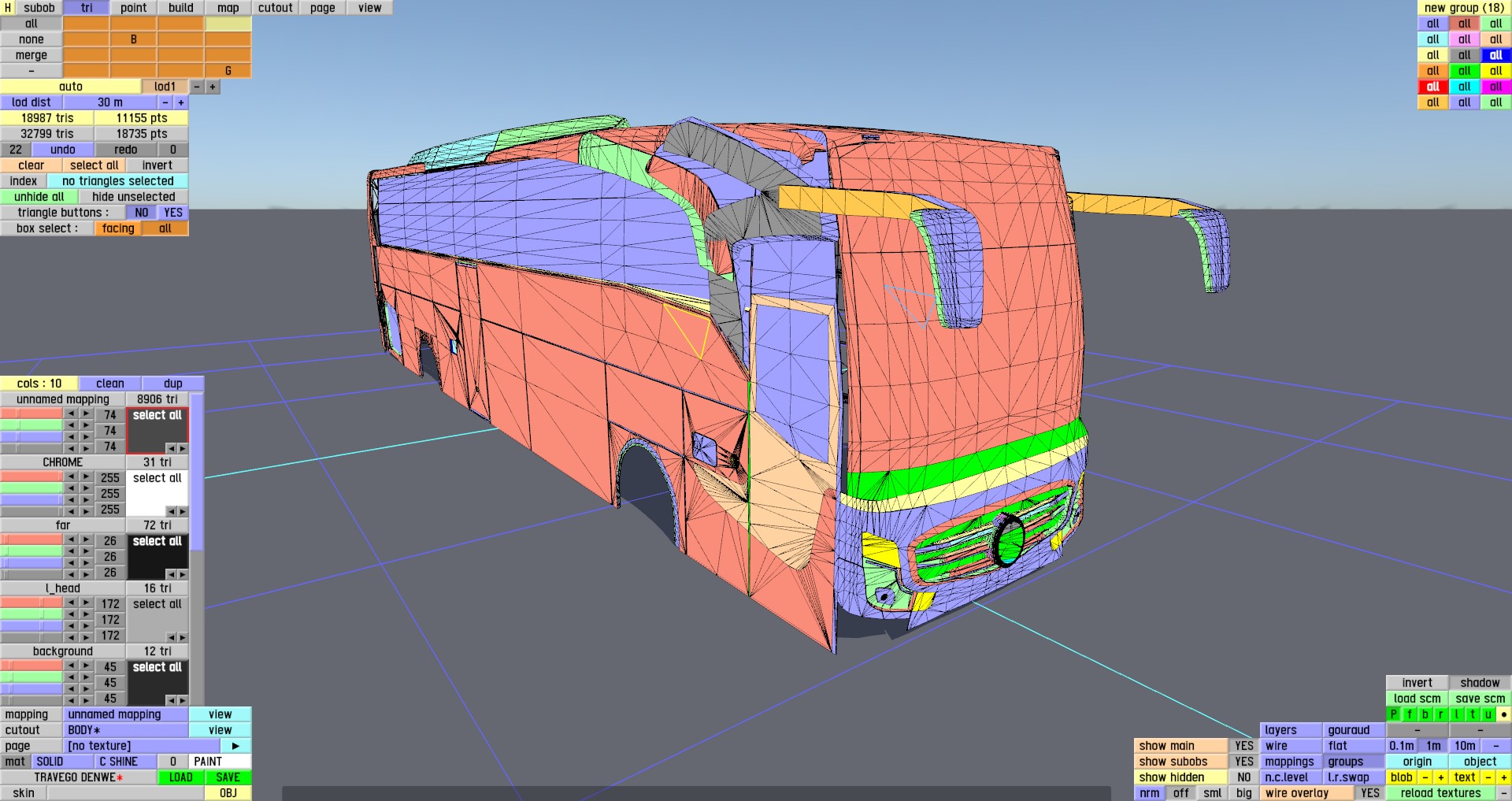This screenshot has width=1512, height=801.
Task: Open the cutout tab in the top bar
Action: pyautogui.click(x=276, y=8)
